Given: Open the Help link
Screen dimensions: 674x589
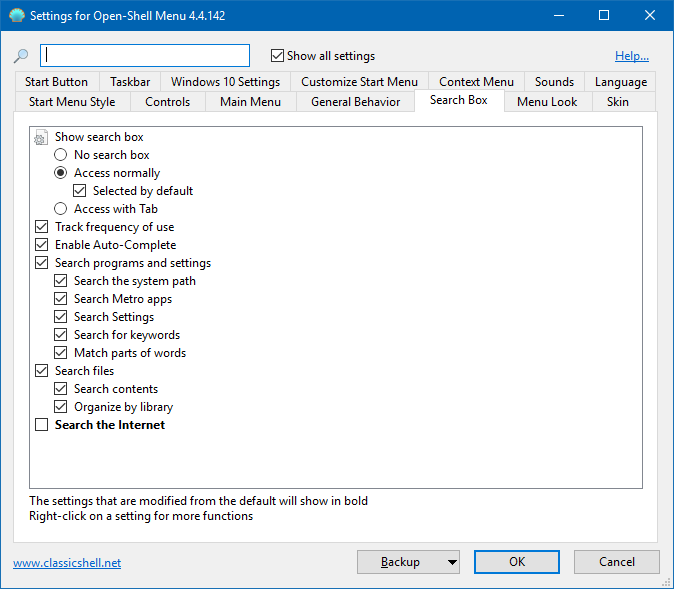Looking at the screenshot, I should (631, 56).
